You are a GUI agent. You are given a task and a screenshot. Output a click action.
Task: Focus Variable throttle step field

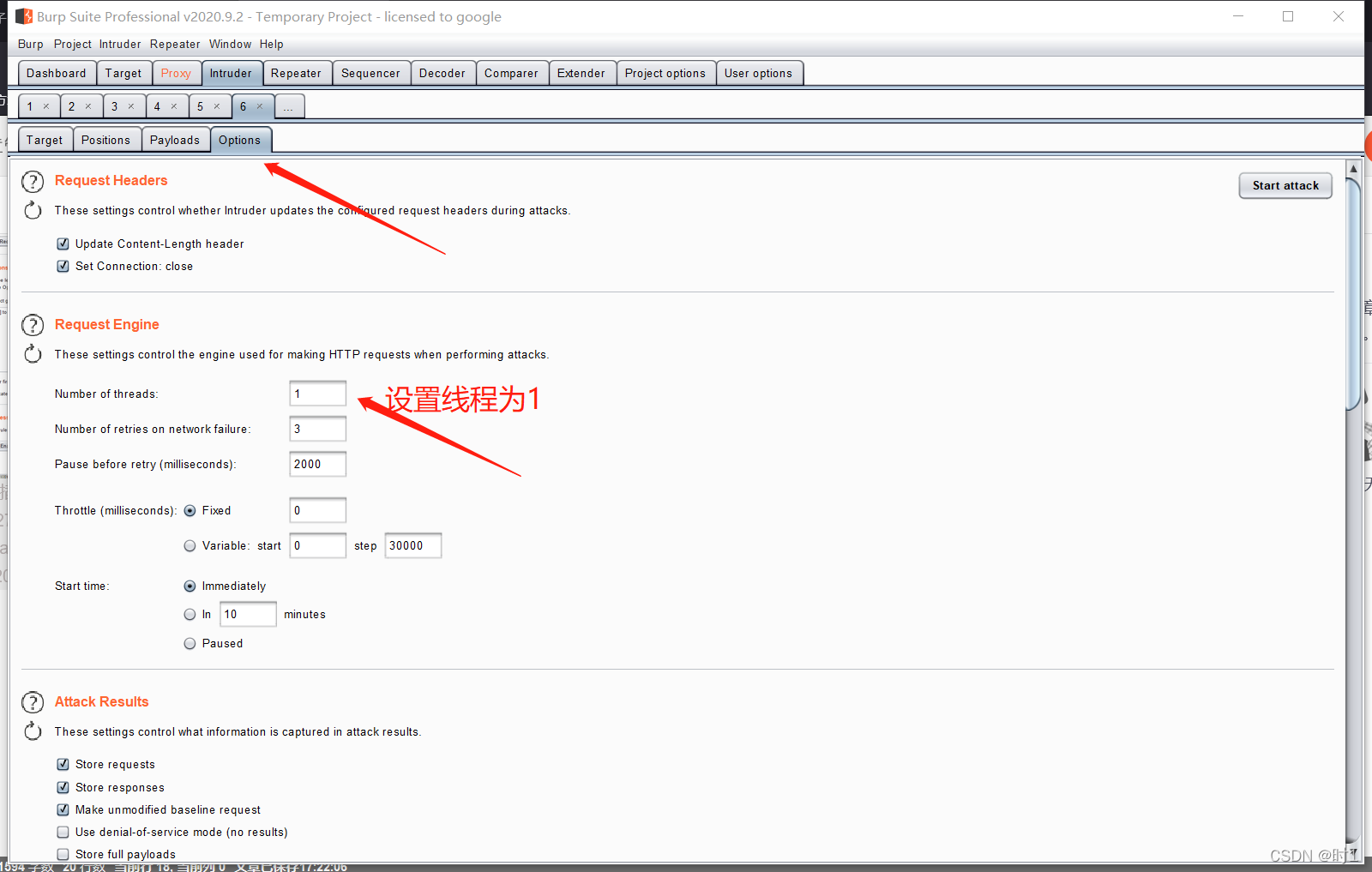(413, 545)
